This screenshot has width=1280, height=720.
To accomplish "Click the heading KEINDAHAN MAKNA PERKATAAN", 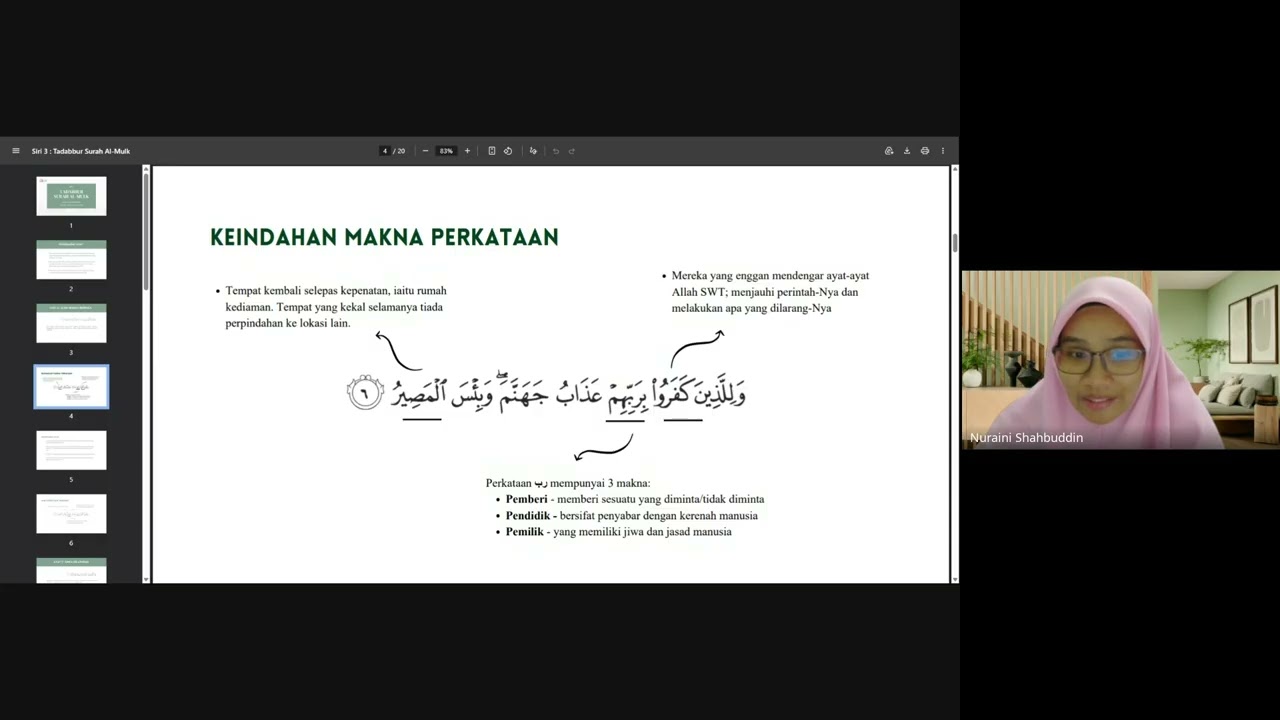I will coord(384,237).
